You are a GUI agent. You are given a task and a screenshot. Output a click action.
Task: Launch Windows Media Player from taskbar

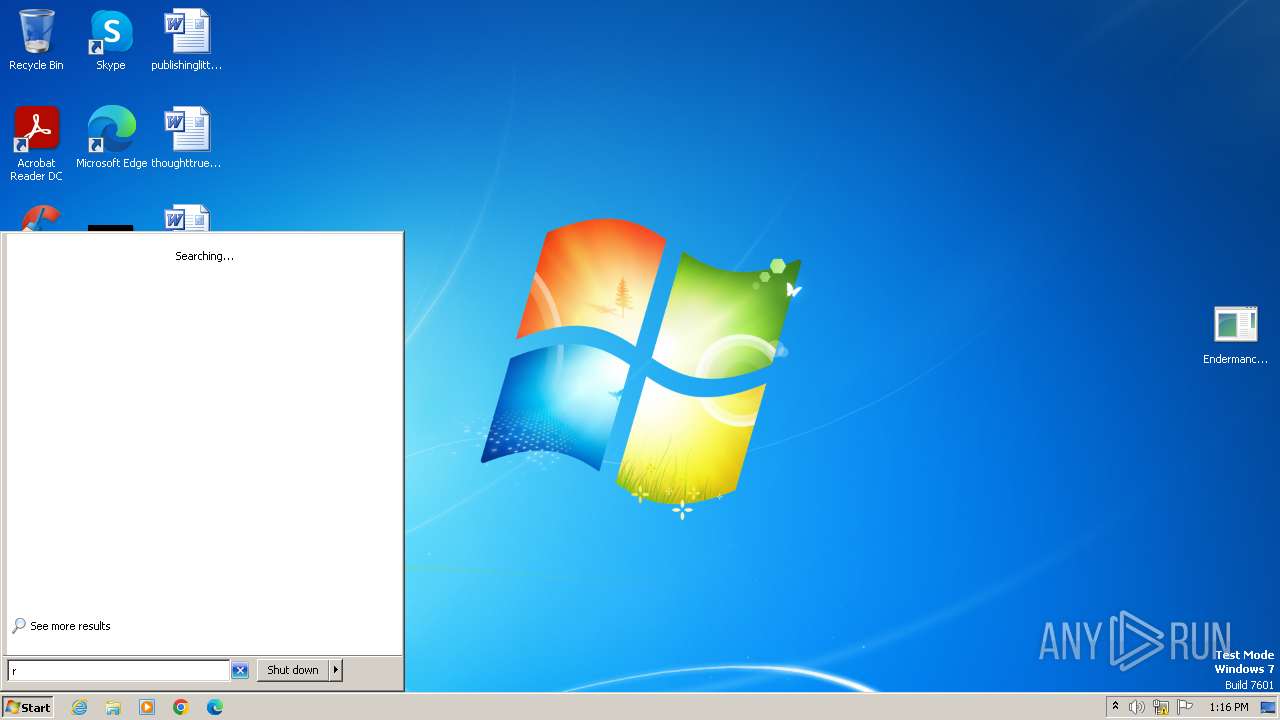pos(147,707)
